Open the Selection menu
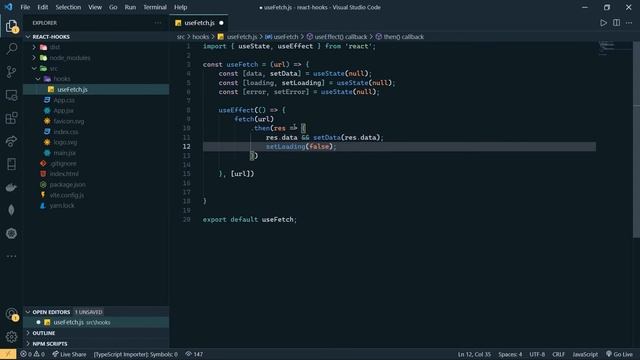 tap(68, 7)
